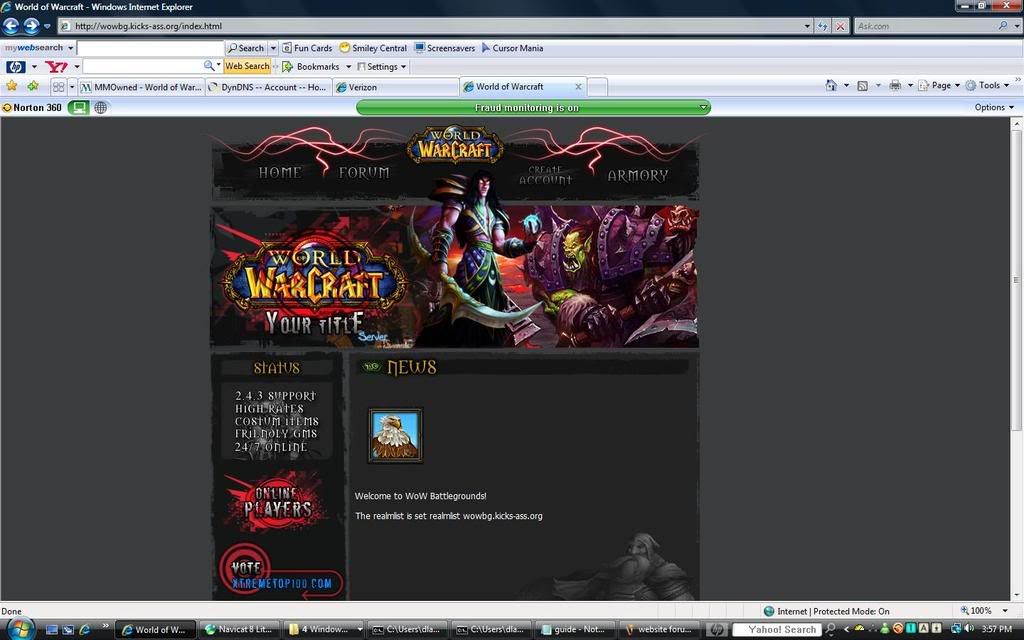Click the Add to Favorites star icon
Image resolution: width=1024 pixels, height=640 pixels.
point(33,86)
